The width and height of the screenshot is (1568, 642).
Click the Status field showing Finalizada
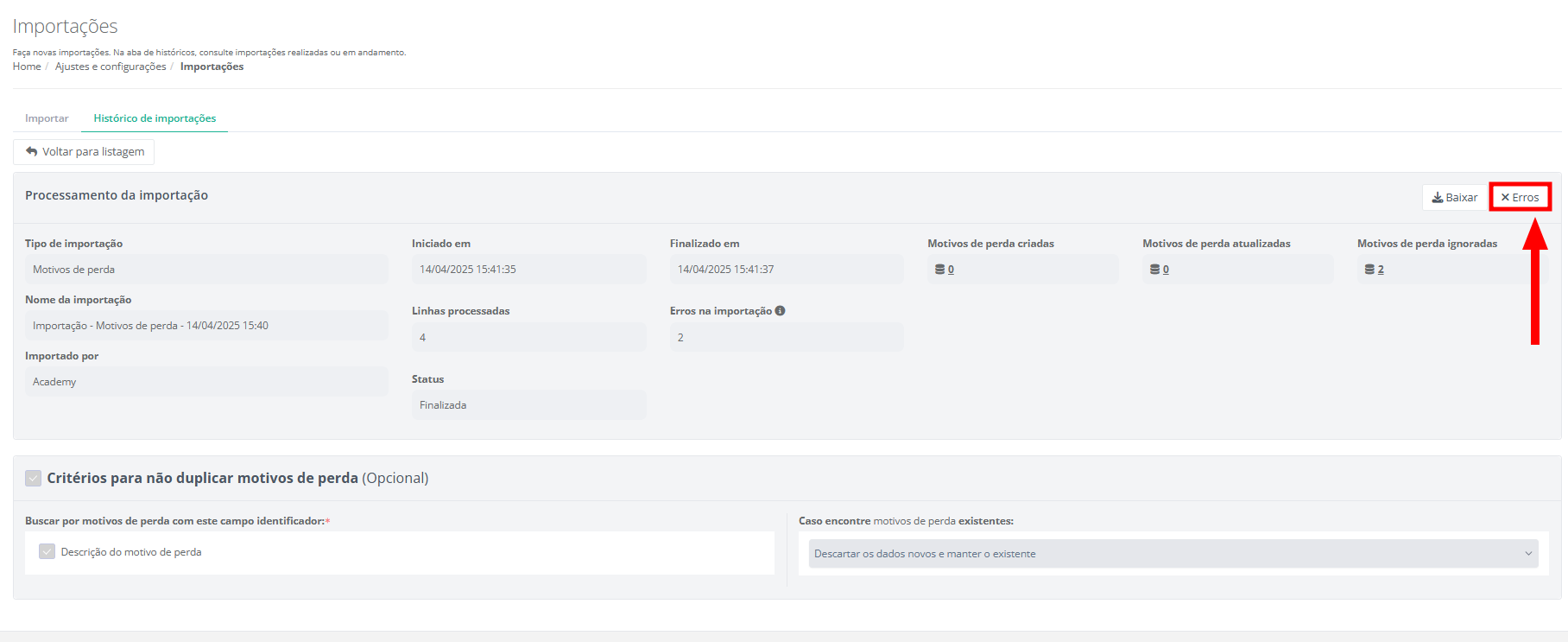click(x=528, y=405)
